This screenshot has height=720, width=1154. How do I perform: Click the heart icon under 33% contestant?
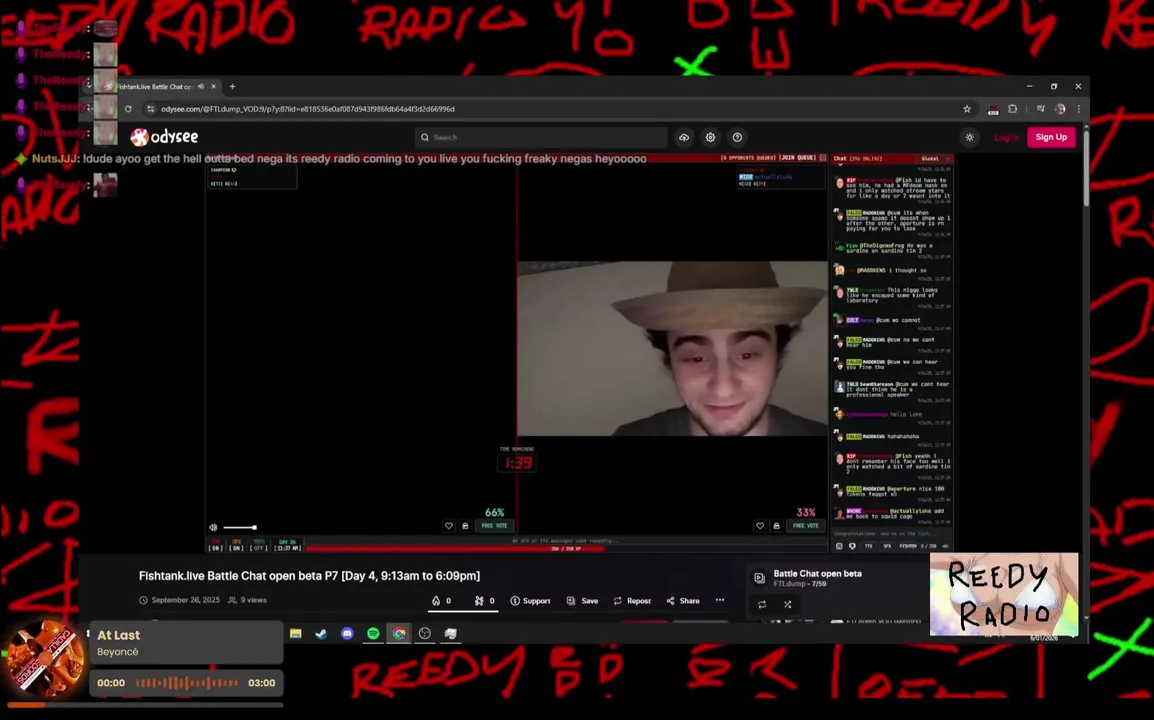coord(760,526)
